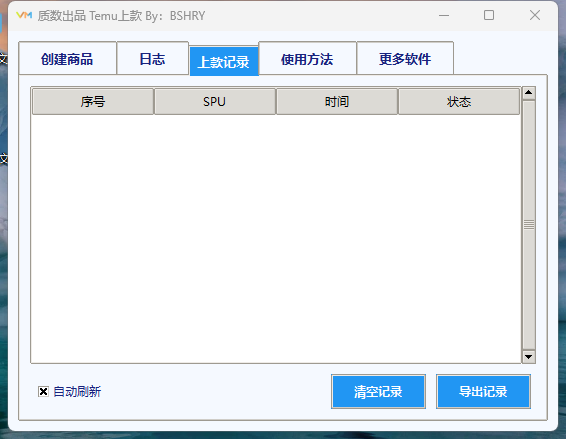Sort by the 序号 column header
Image resolution: width=566 pixels, height=439 pixels.
tap(93, 102)
